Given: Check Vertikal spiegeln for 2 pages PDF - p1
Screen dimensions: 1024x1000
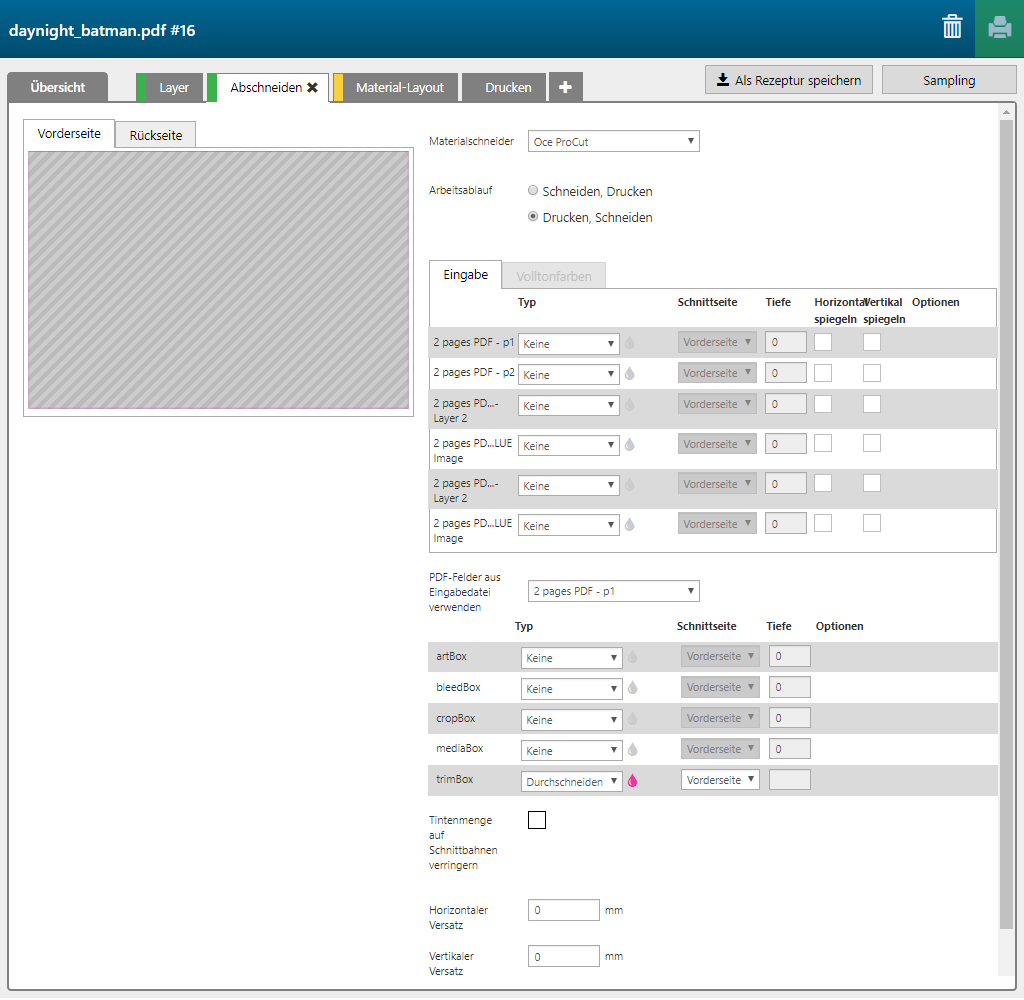Looking at the screenshot, I should (872, 342).
